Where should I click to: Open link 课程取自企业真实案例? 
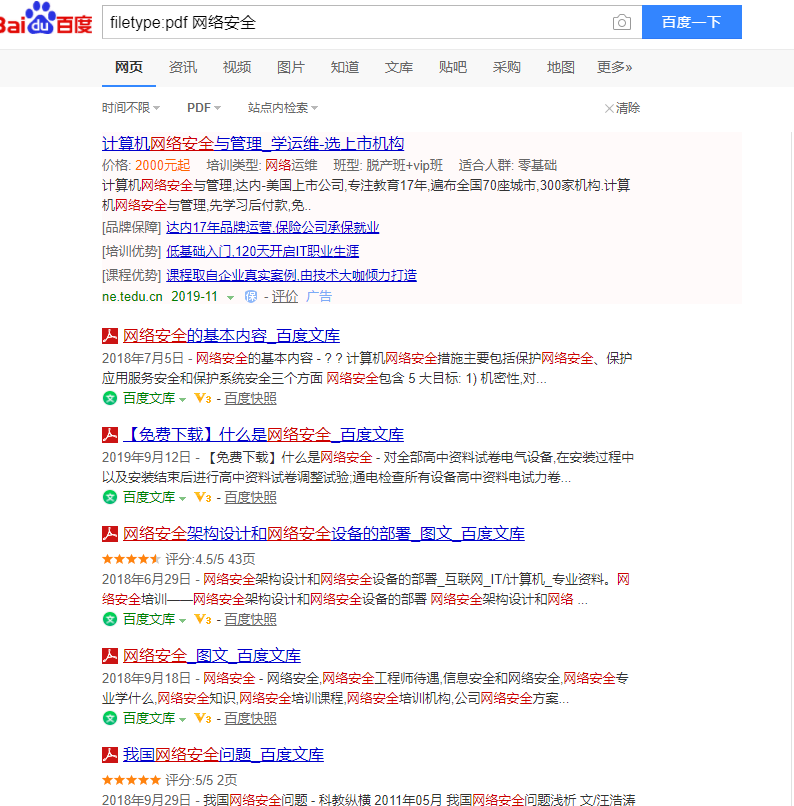291,275
